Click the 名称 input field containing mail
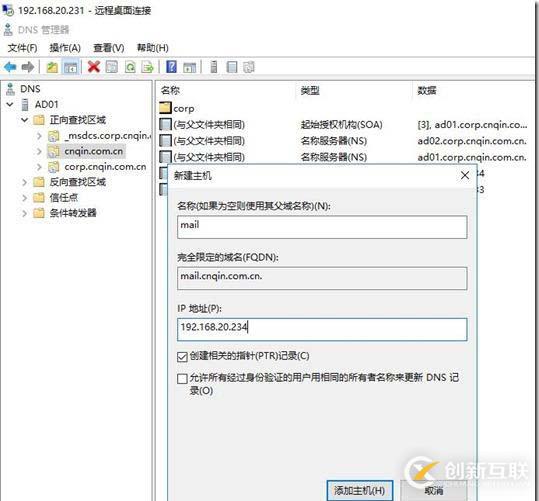539x501 pixels. pos(322,227)
